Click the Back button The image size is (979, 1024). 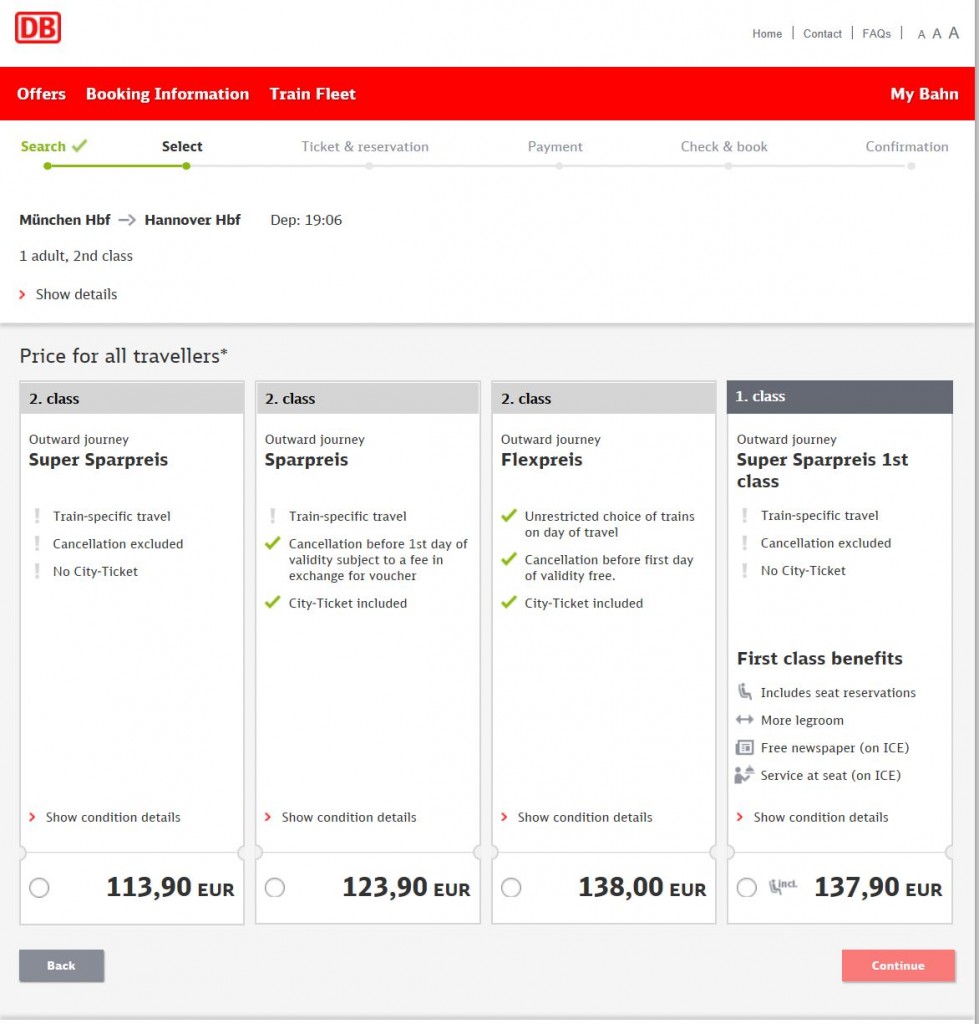[61, 965]
